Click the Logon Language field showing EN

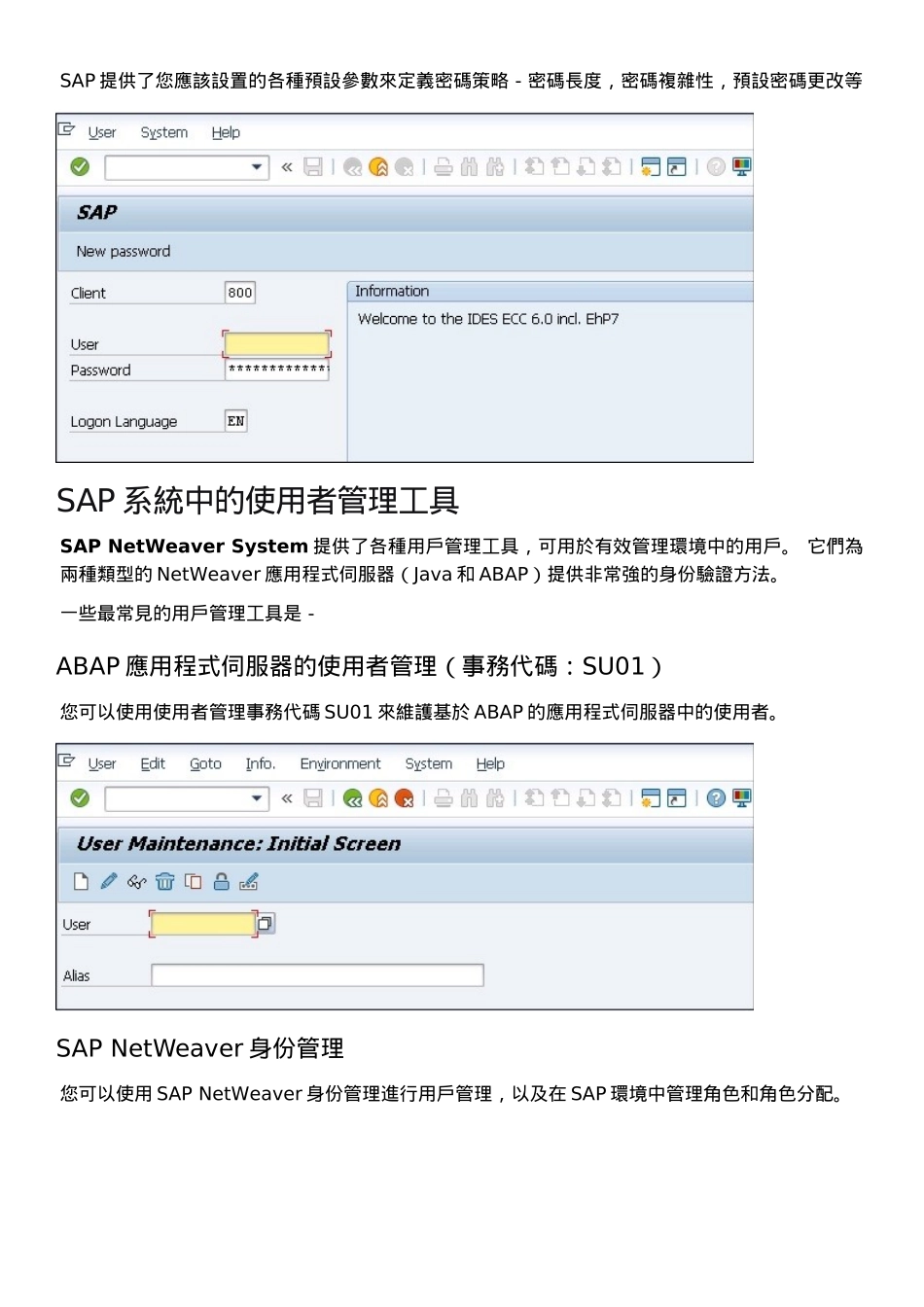(x=236, y=421)
